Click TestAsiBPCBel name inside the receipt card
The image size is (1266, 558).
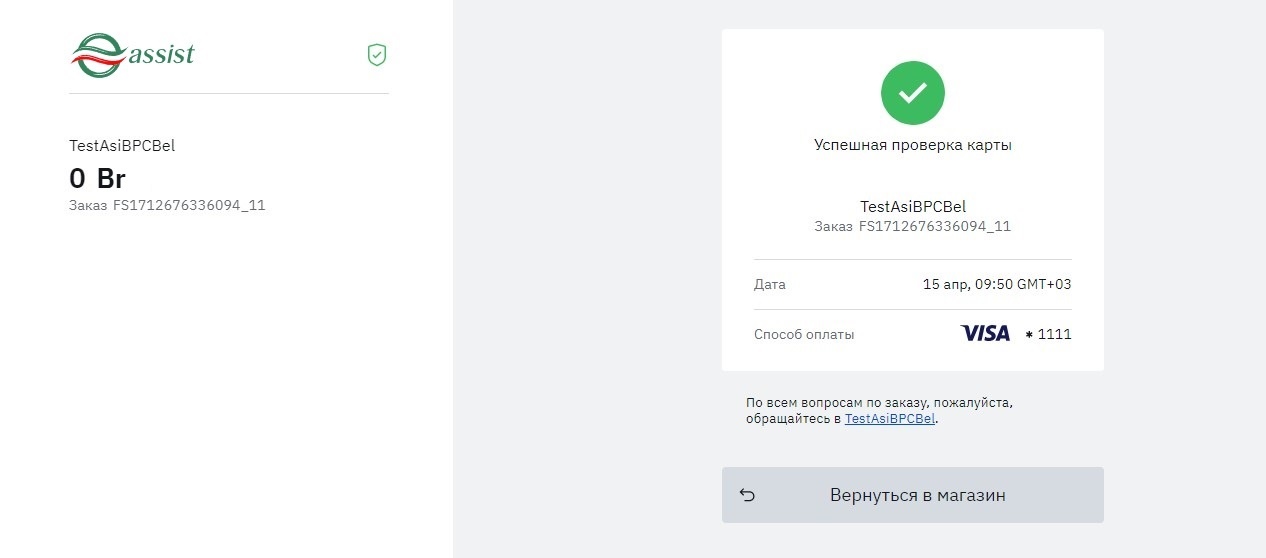click(912, 207)
